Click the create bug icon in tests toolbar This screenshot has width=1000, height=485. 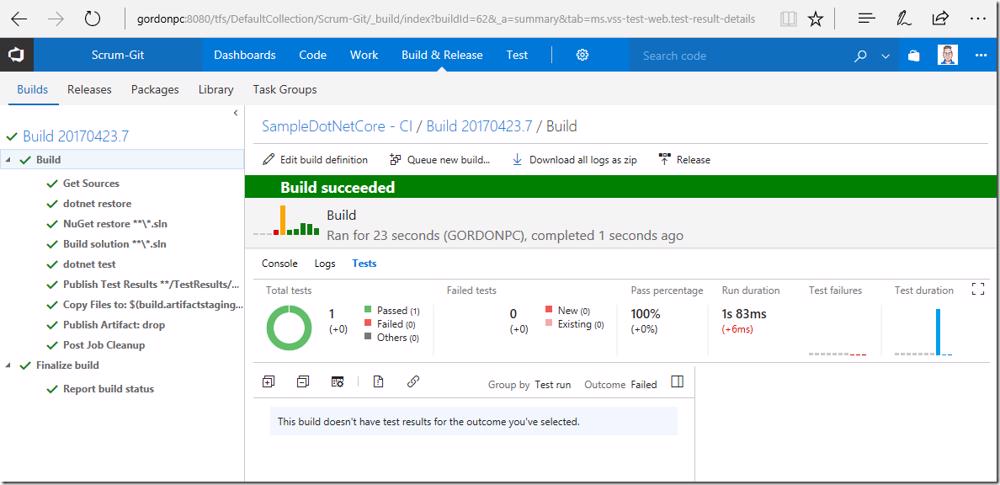(337, 382)
